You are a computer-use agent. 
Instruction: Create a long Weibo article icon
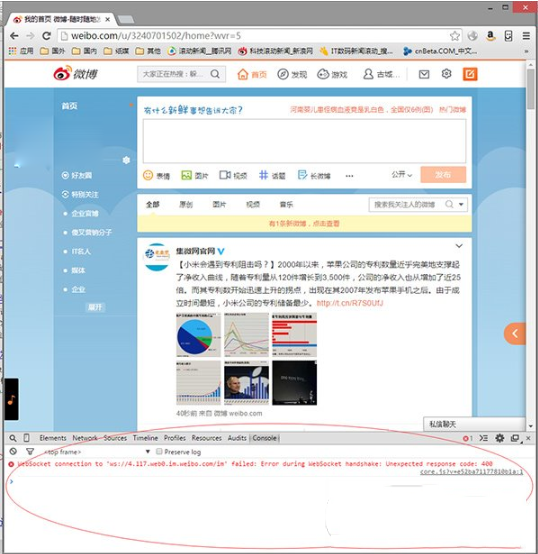[x=302, y=175]
